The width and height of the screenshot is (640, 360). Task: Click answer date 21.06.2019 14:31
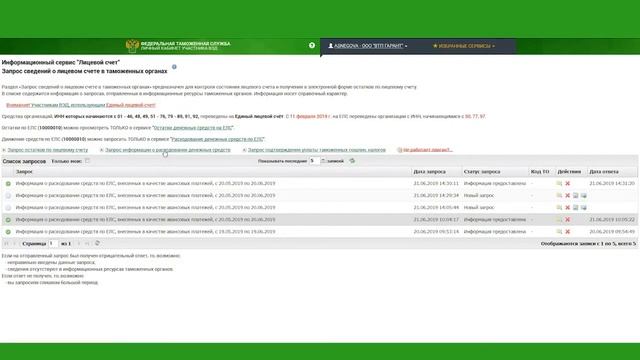click(612, 184)
